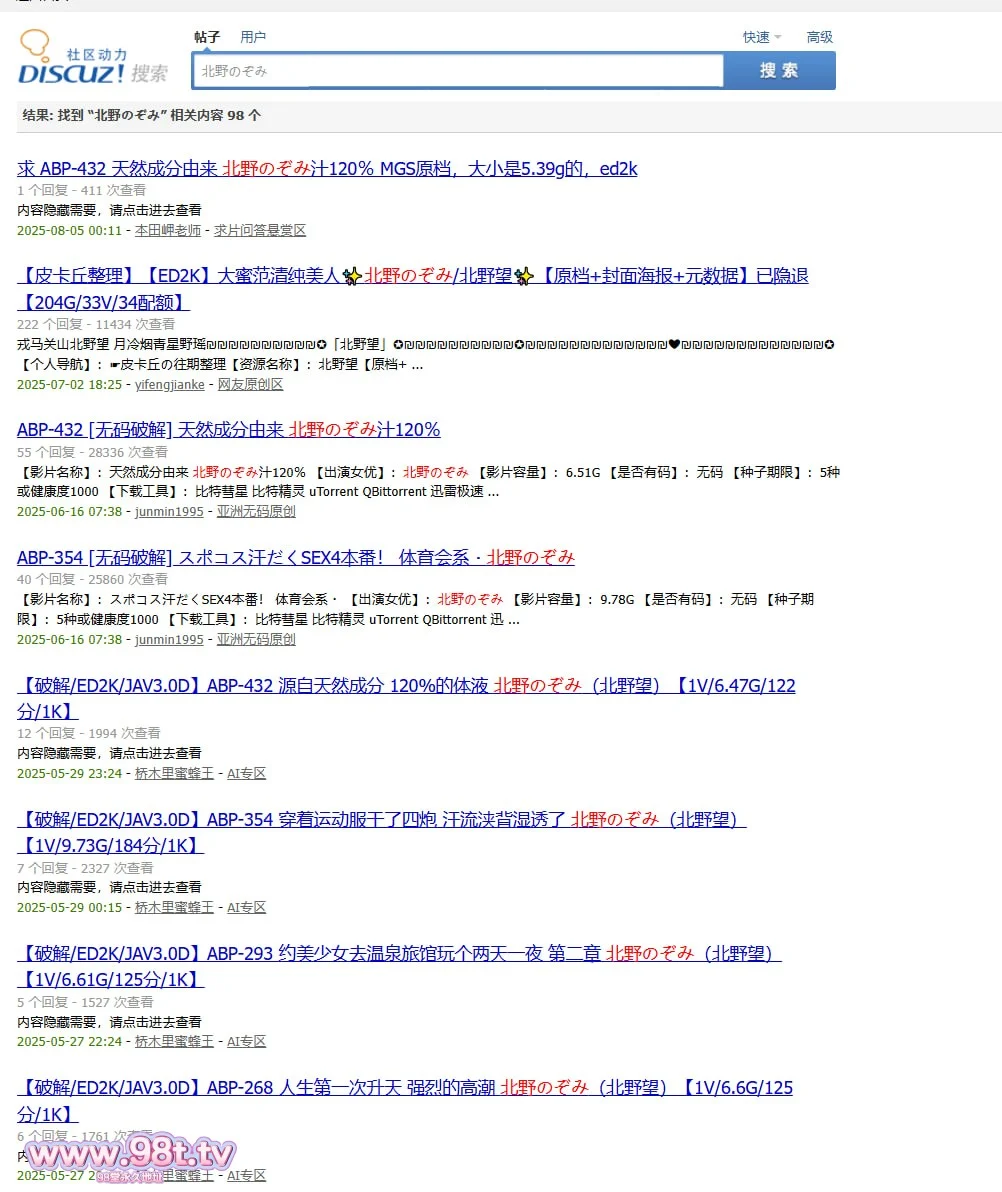Viewport: 1002px width, 1192px height.
Task: Open the ABP-293 result title
Action: tap(398, 954)
